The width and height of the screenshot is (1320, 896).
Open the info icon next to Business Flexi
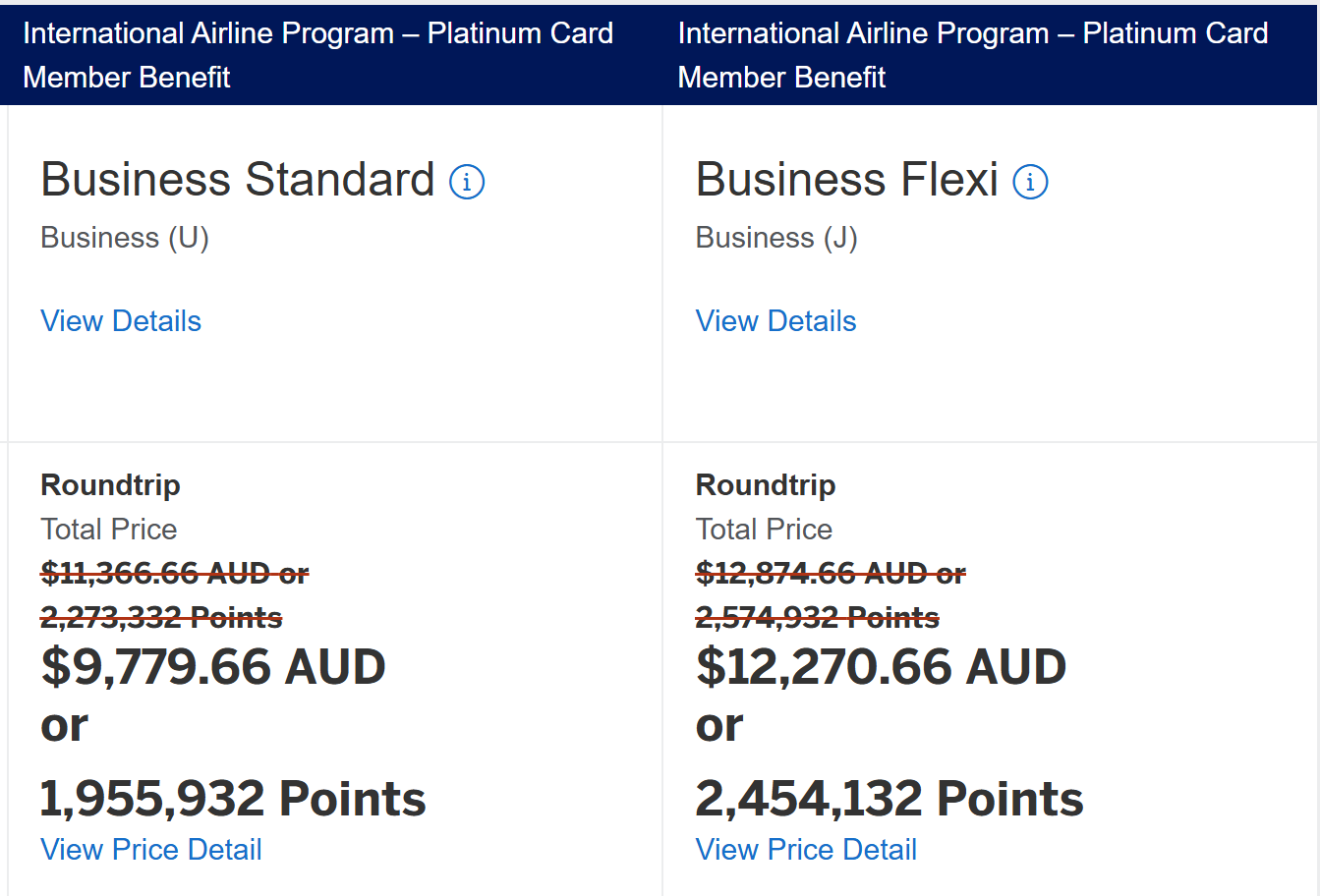pos(1030,182)
